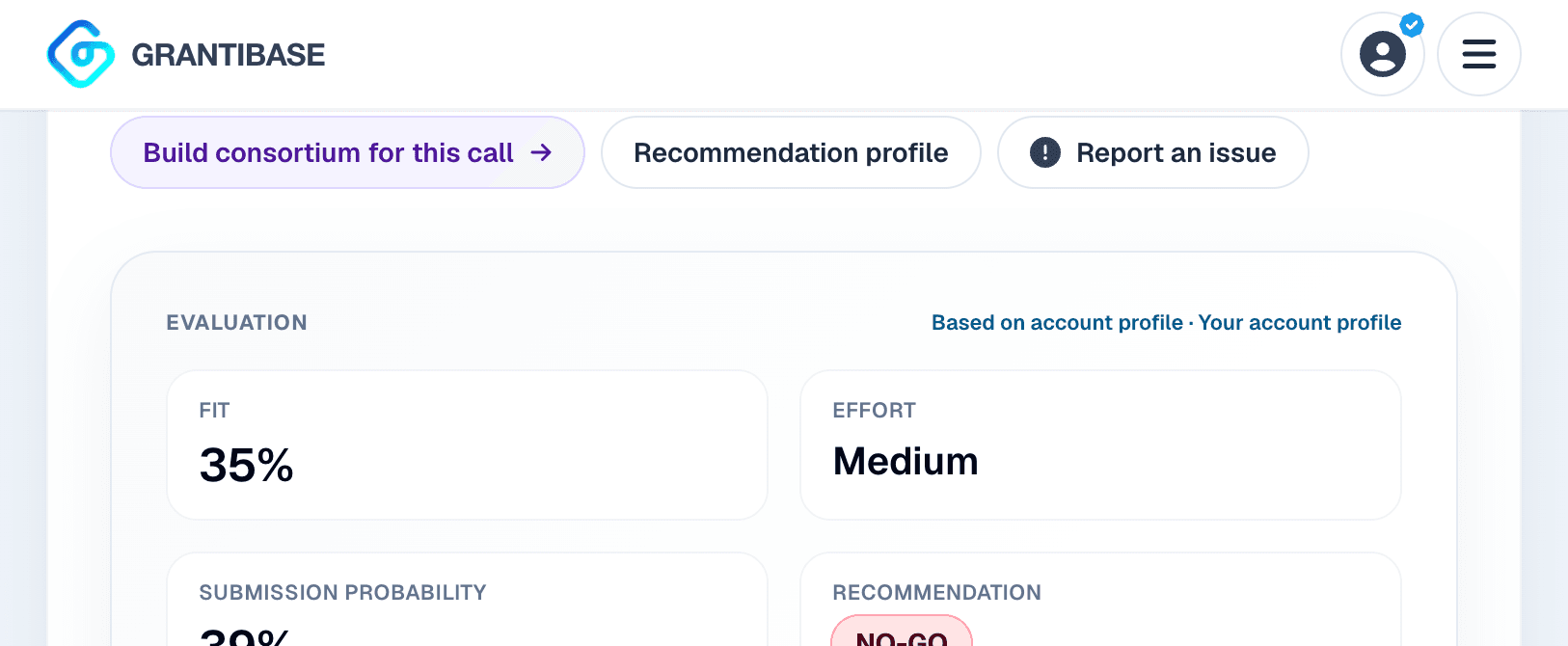This screenshot has width=1568, height=646.
Task: Click the exclamation icon beside Report an issue
Action: [1045, 152]
